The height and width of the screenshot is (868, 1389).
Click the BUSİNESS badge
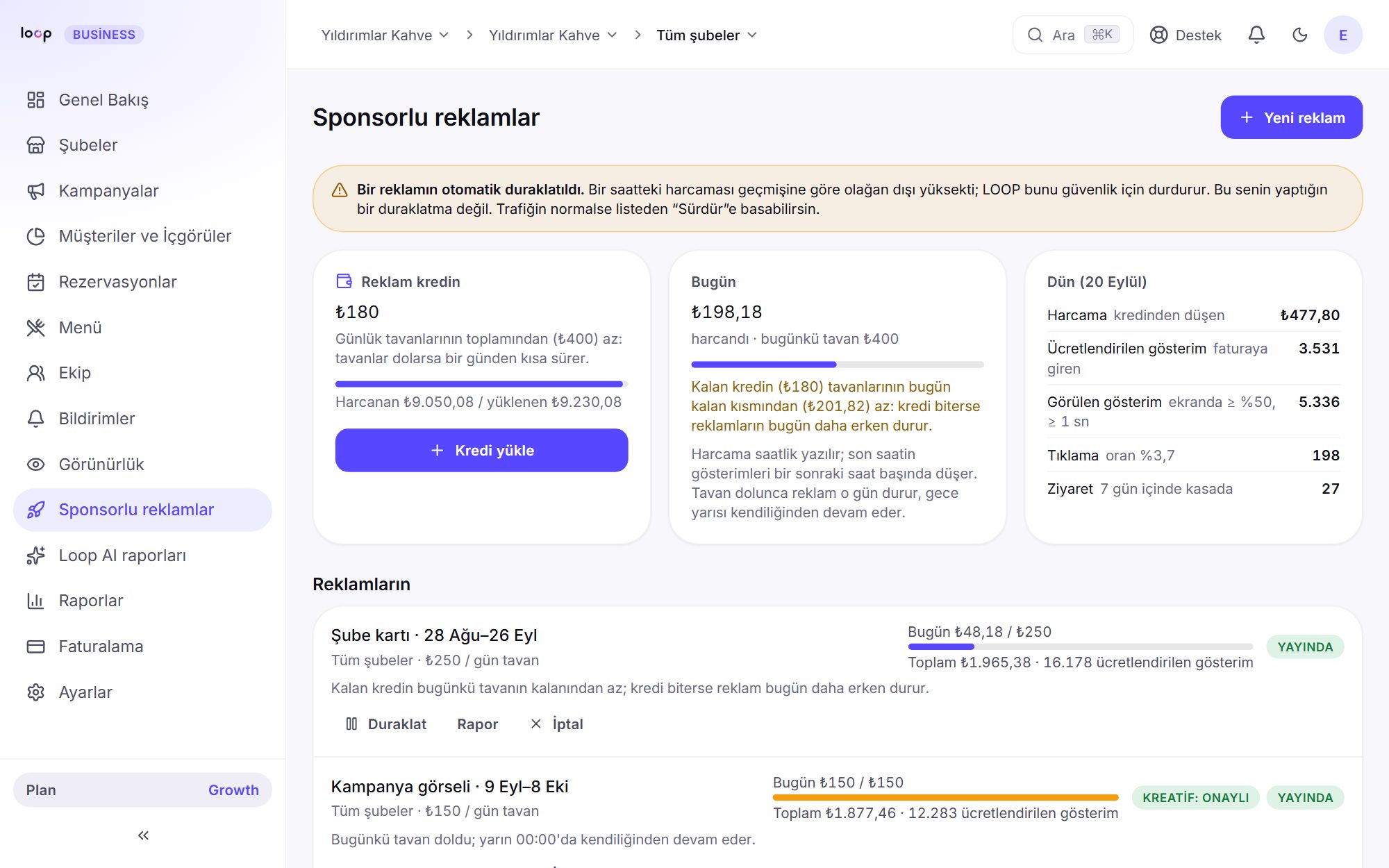point(104,35)
